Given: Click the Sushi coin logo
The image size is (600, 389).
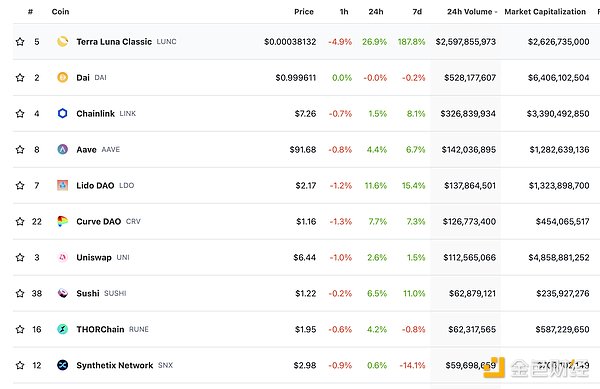Looking at the screenshot, I should [x=62, y=293].
